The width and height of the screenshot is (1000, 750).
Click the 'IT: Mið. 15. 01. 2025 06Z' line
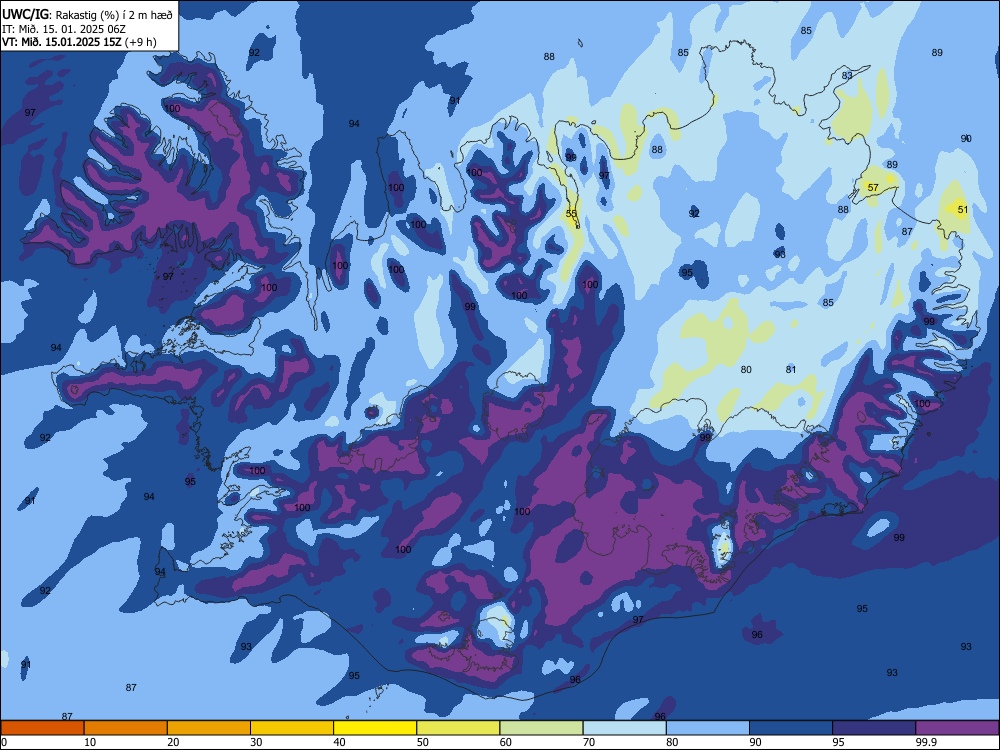(64, 29)
